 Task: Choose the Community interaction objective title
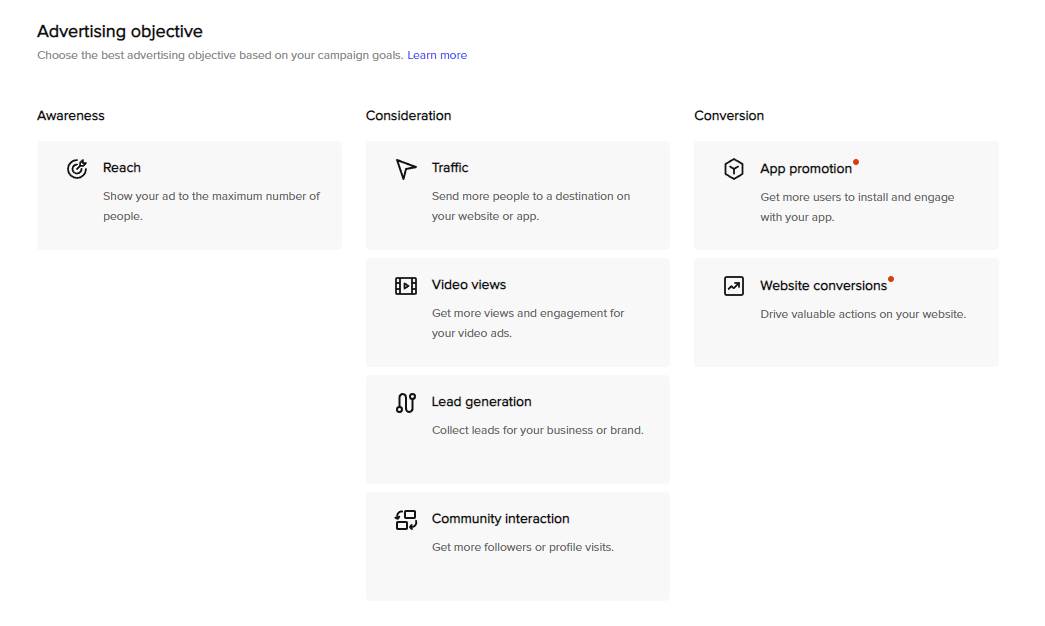[x=501, y=519]
